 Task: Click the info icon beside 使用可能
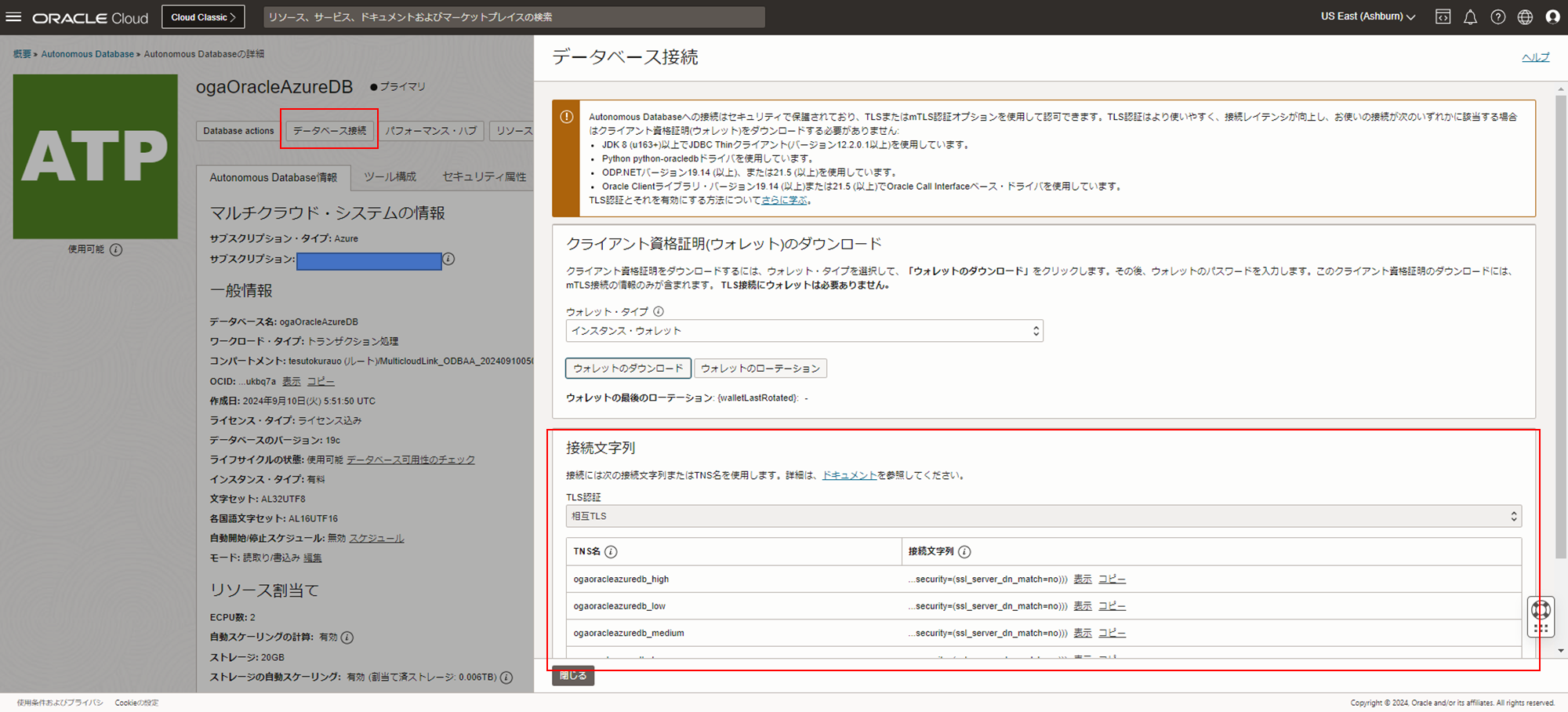116,249
